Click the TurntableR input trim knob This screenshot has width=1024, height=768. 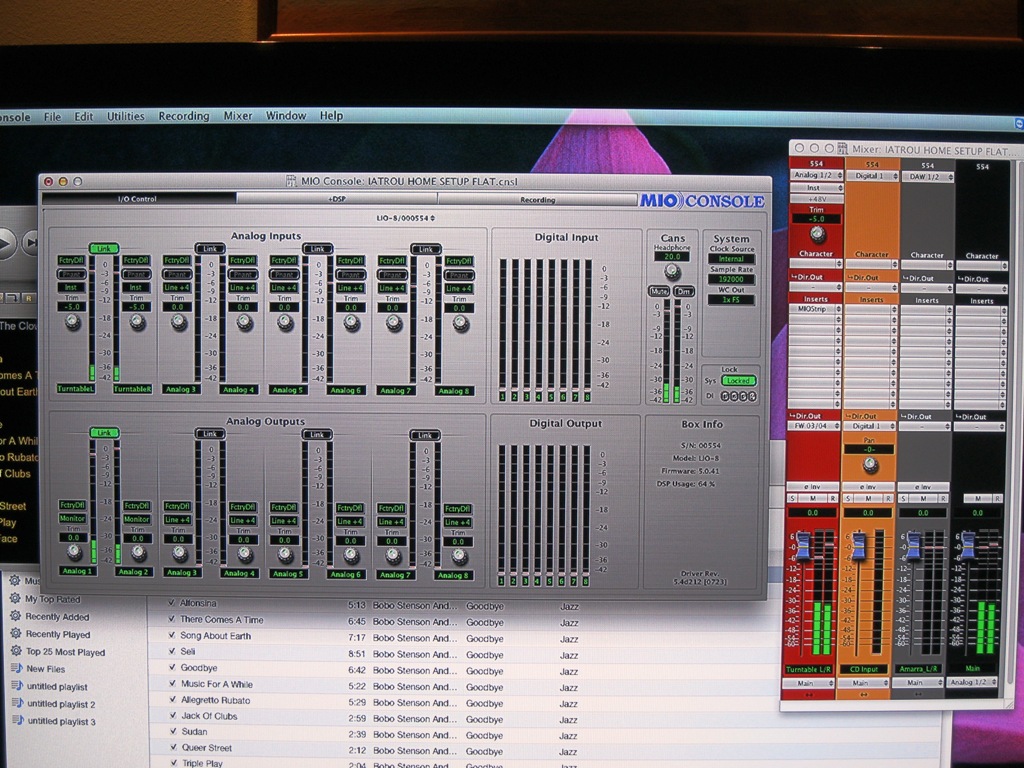tap(136, 321)
